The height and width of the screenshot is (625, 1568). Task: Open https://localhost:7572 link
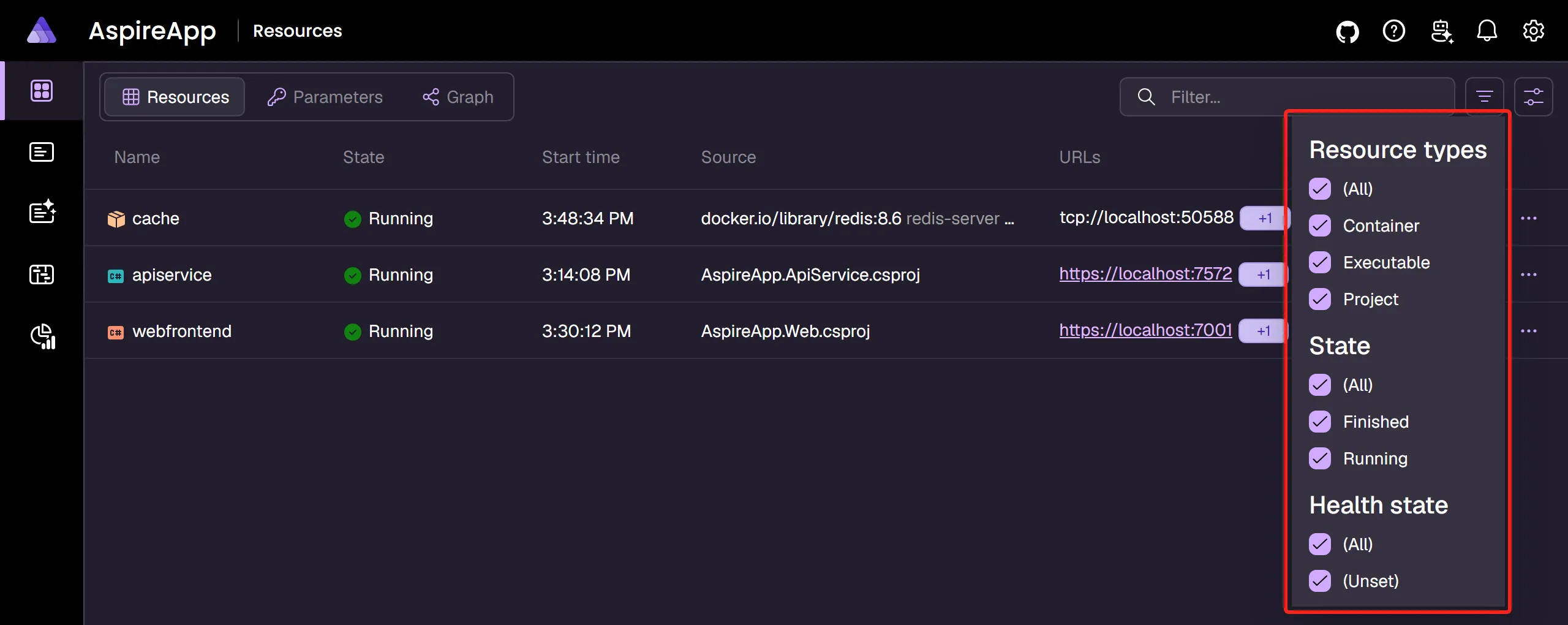click(1145, 274)
